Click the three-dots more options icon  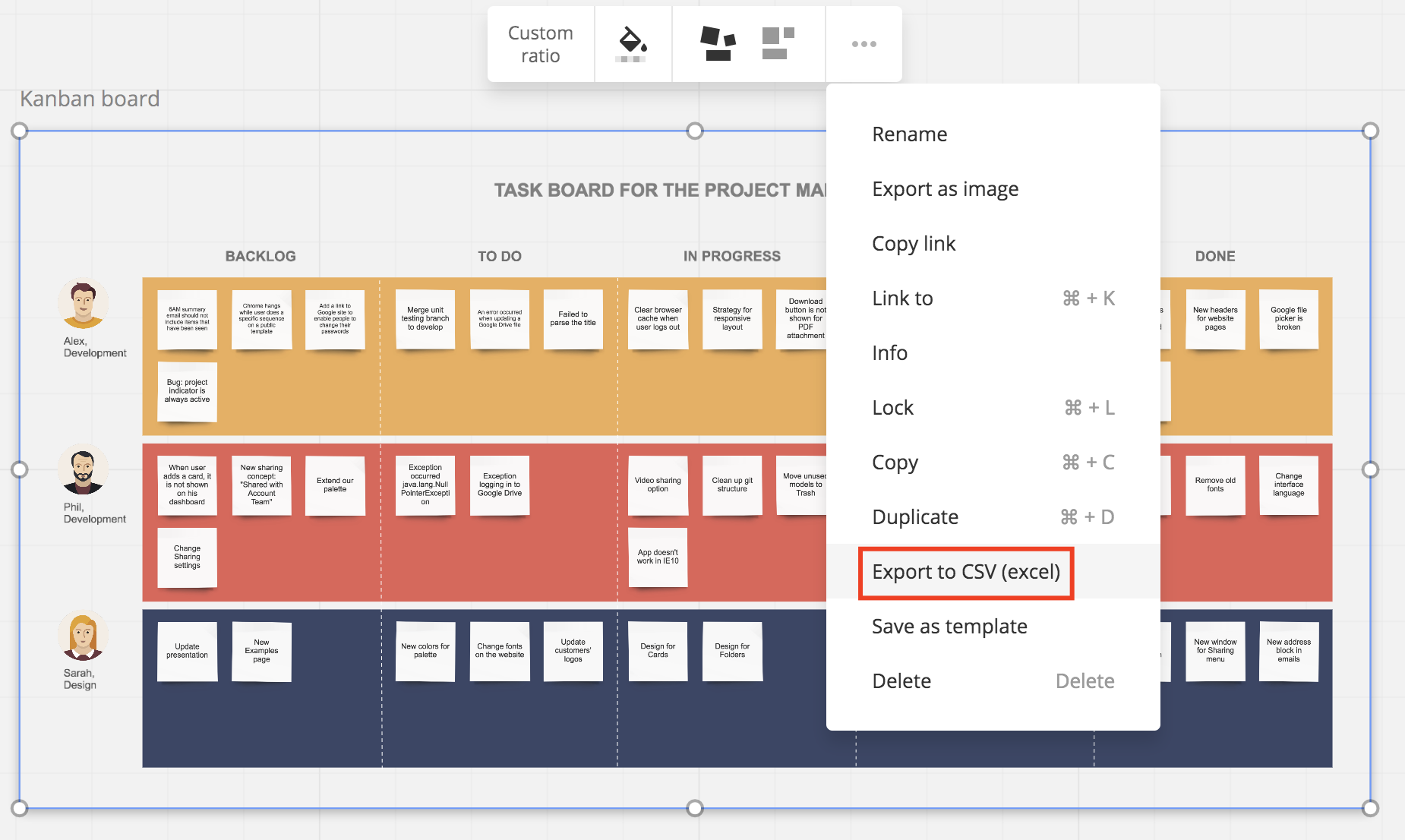pyautogui.click(x=864, y=44)
